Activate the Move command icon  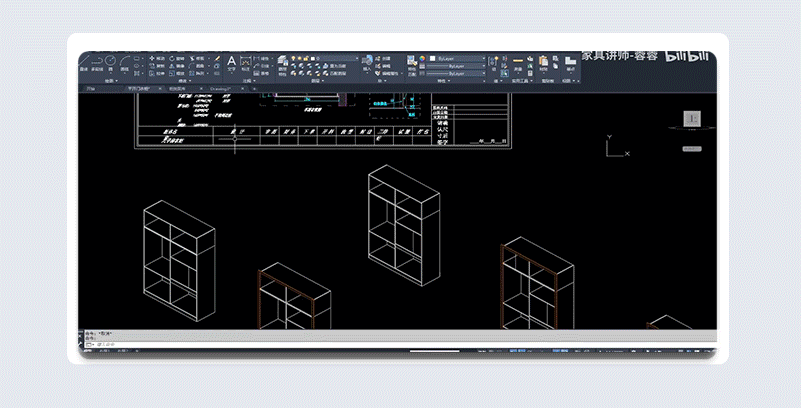[x=152, y=58]
